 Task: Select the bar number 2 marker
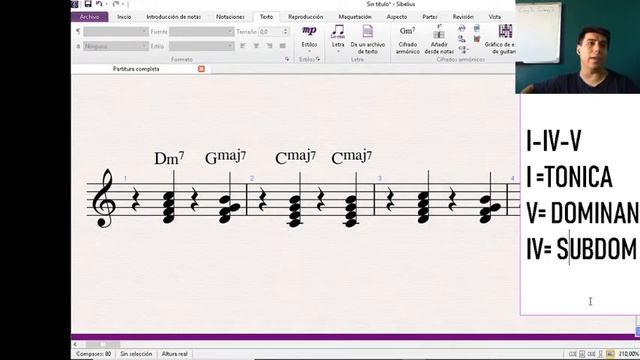(x=252, y=178)
